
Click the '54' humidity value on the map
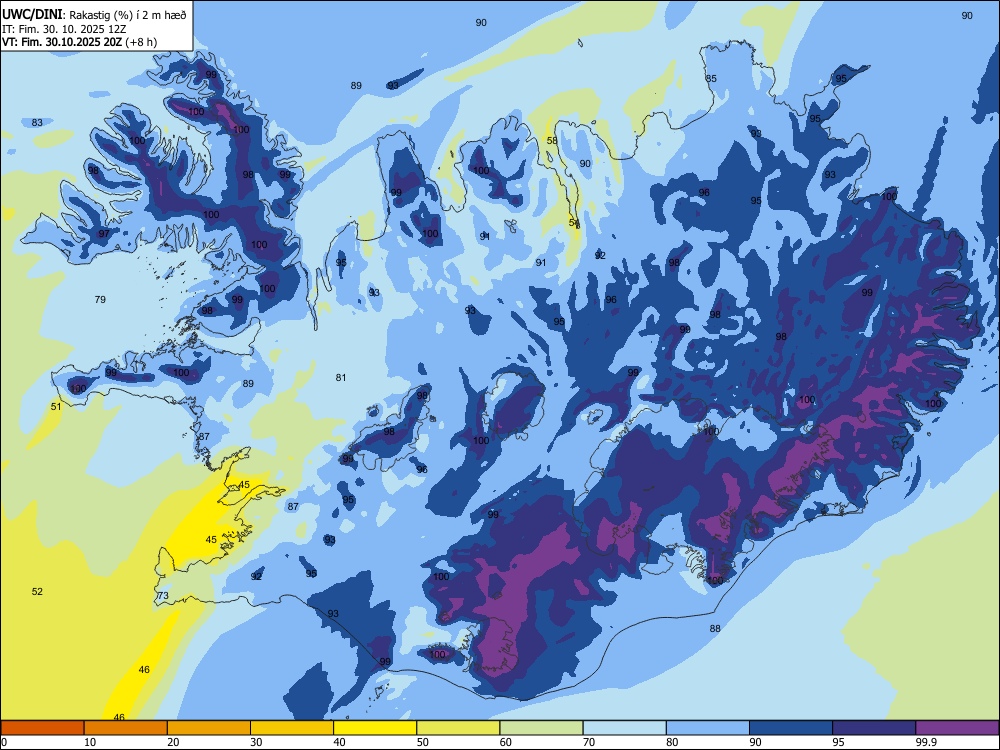click(574, 223)
